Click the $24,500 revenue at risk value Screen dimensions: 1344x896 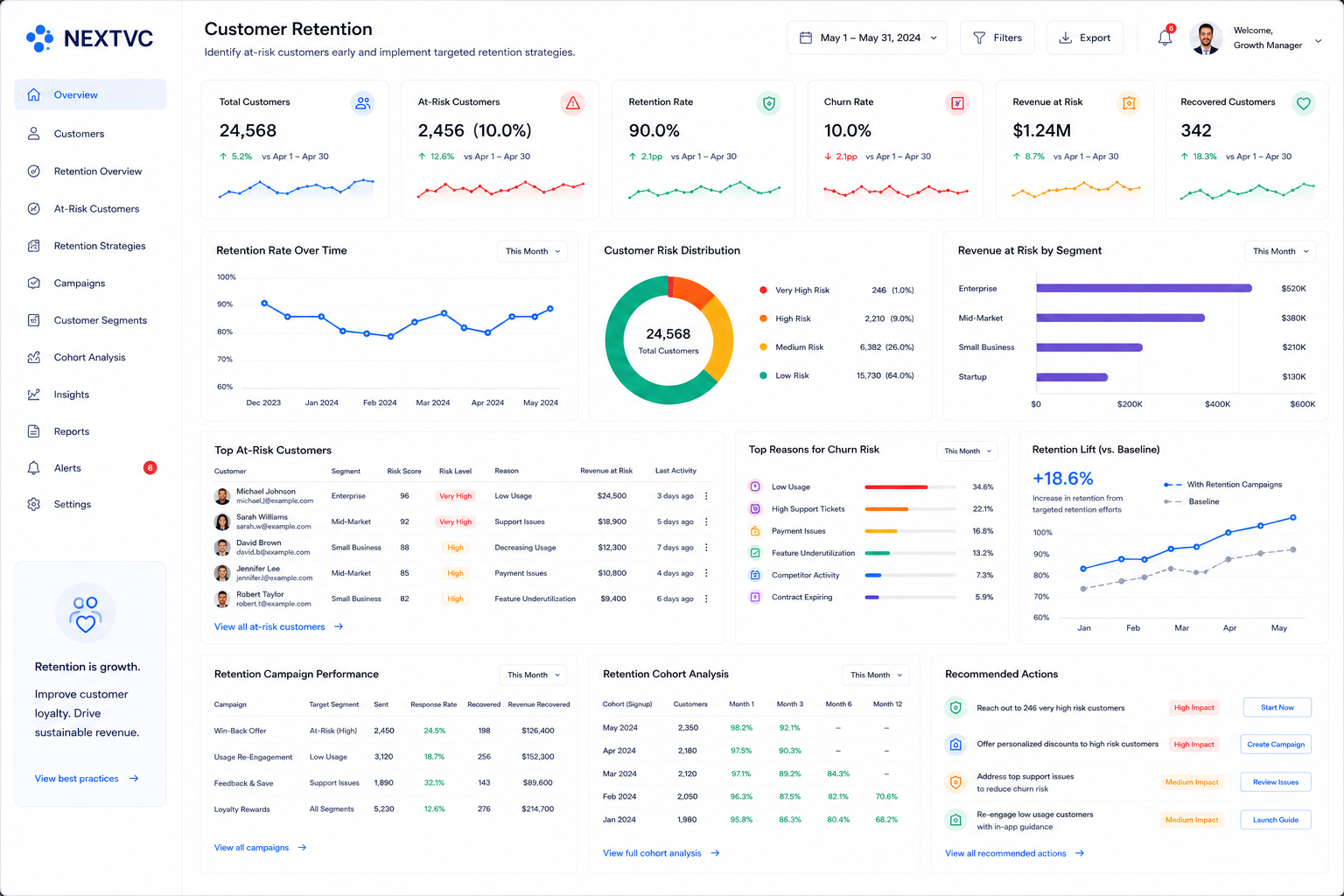(612, 496)
